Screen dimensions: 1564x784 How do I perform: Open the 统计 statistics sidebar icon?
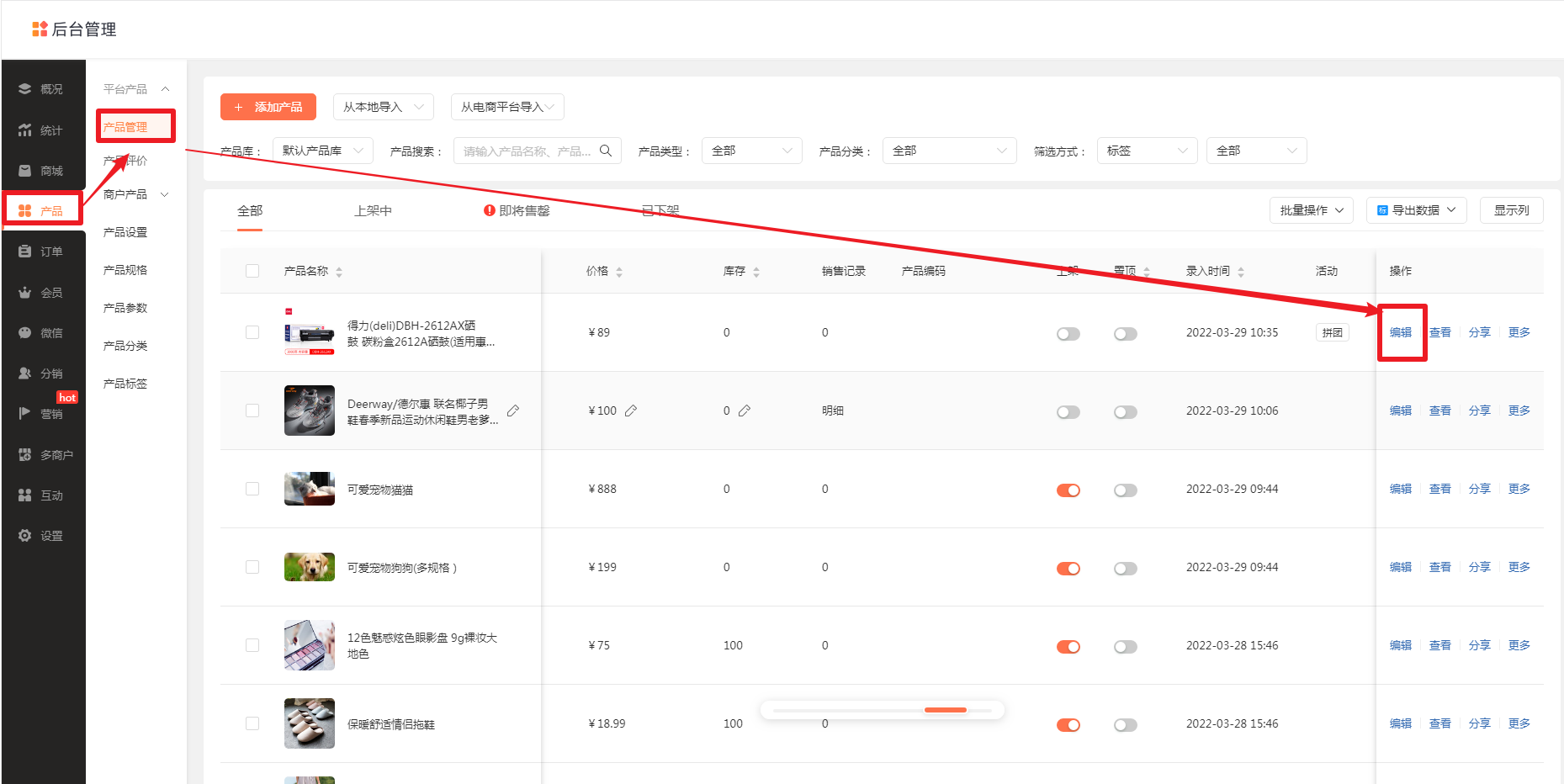tap(25, 130)
